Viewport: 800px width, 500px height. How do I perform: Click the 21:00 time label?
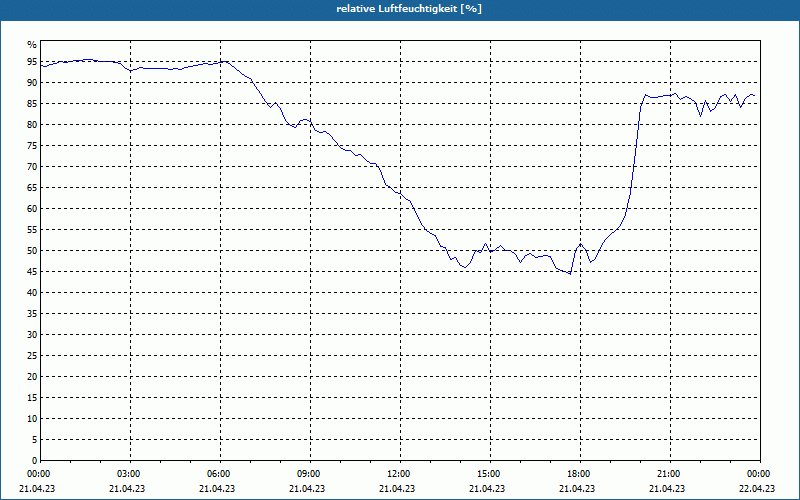coord(670,474)
